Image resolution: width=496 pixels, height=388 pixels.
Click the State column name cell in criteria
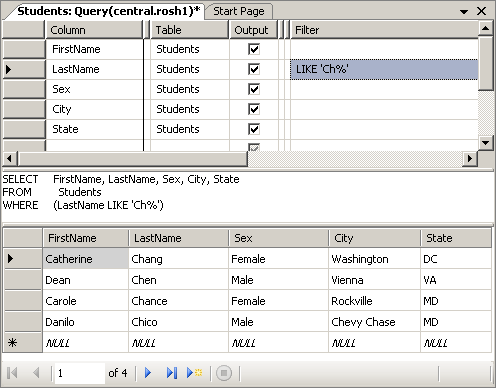click(x=94, y=129)
